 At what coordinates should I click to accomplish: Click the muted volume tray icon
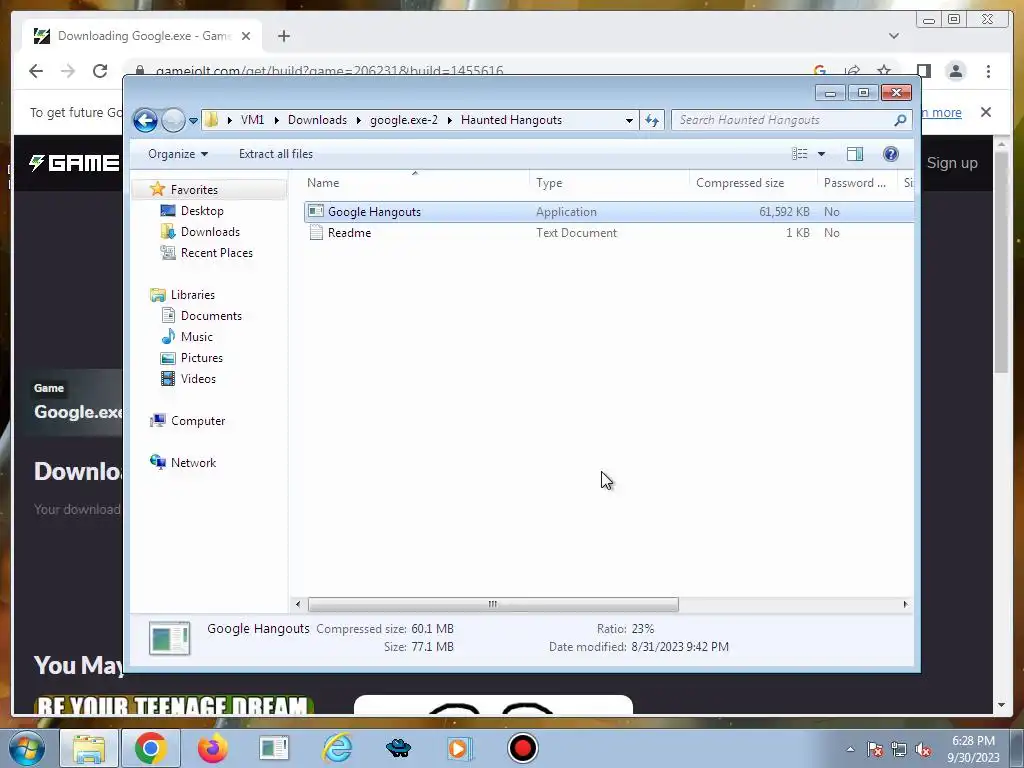[923, 750]
